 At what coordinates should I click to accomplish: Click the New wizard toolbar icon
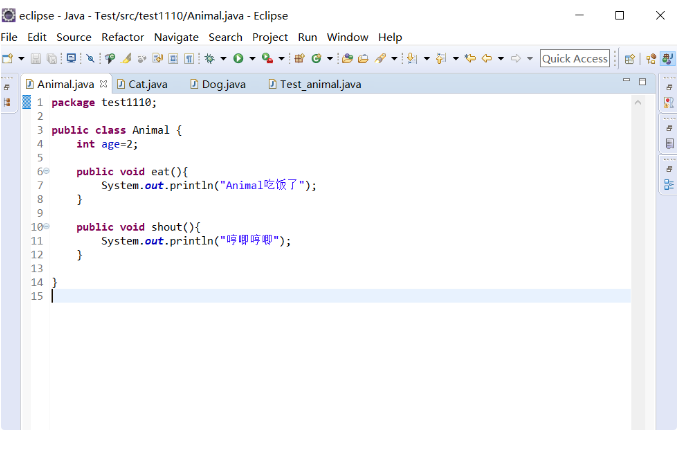7,59
